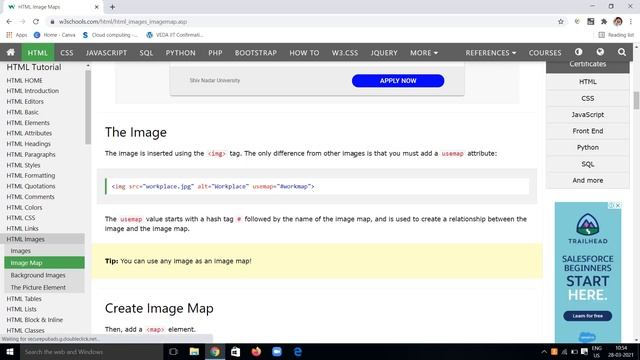Open the Home - Canva bookmark
The height and width of the screenshot is (360, 640).
coord(55,35)
